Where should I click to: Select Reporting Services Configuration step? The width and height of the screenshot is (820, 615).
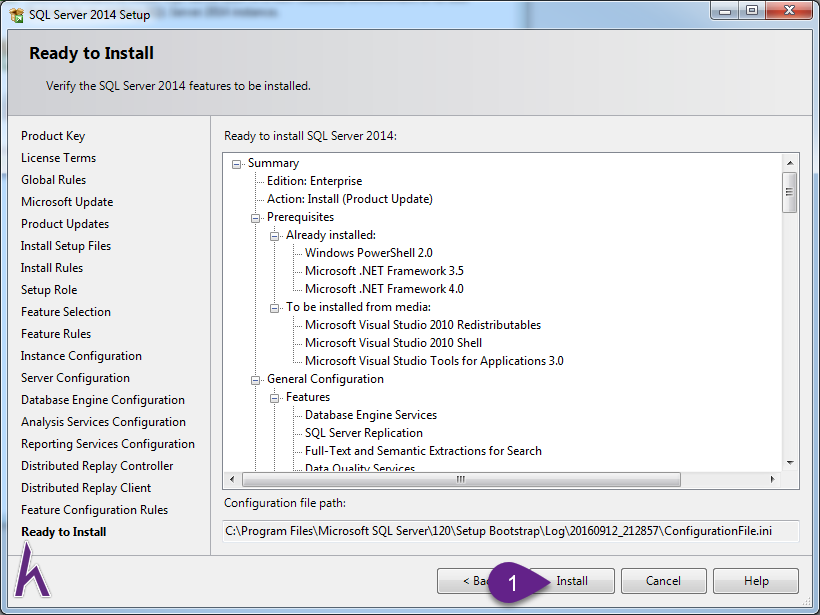[108, 443]
